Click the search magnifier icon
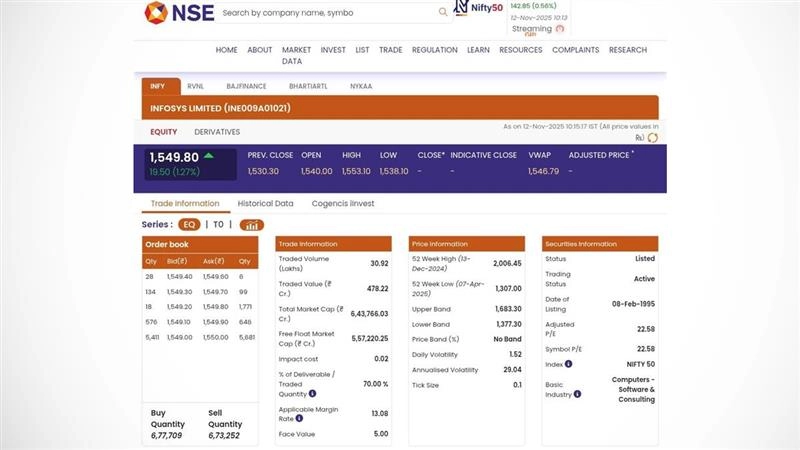The width and height of the screenshot is (800, 450). click(443, 13)
